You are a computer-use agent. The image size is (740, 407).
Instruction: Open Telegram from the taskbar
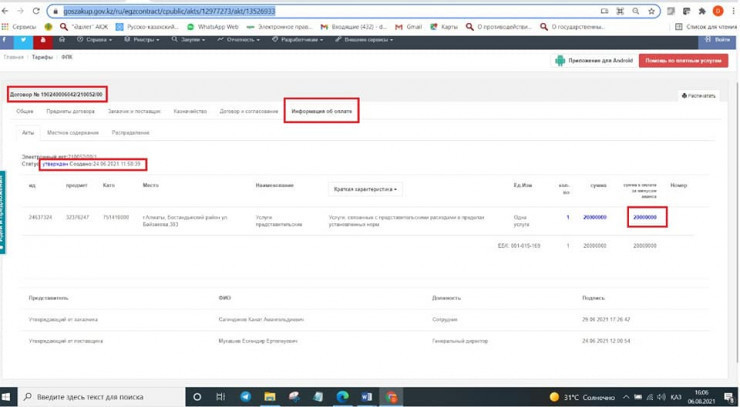pyautogui.click(x=245, y=397)
